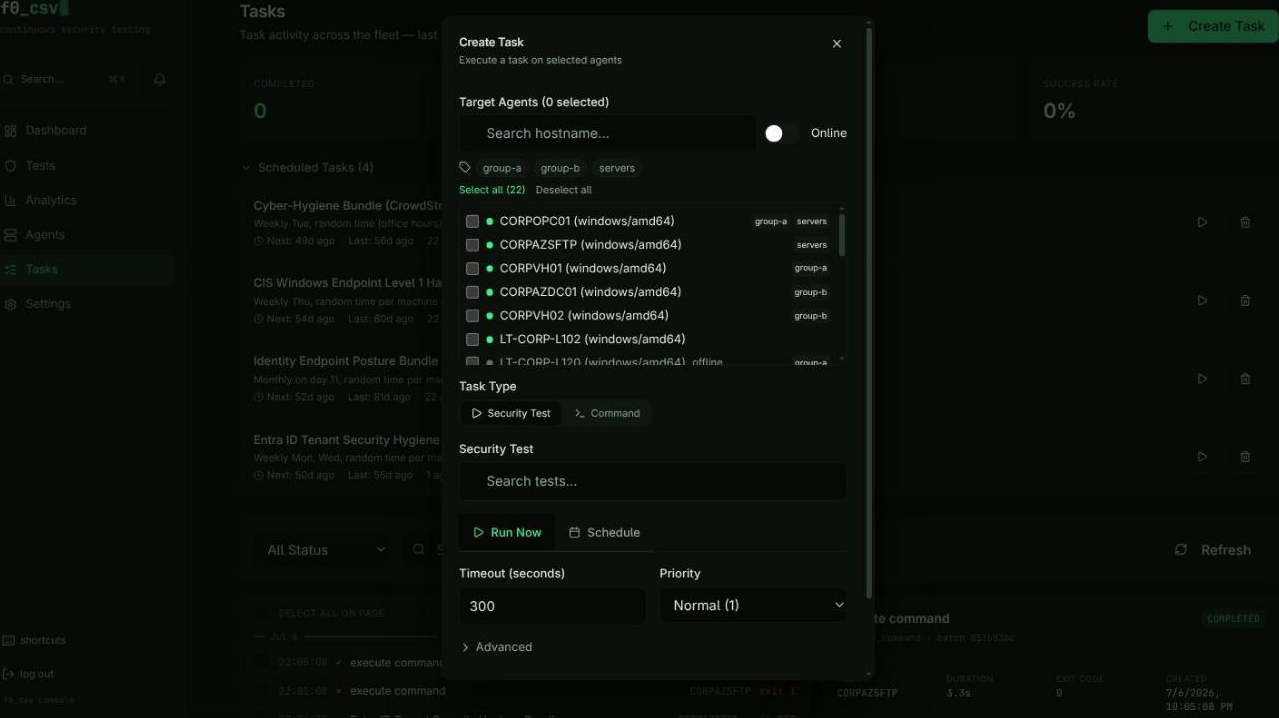Viewport: 1279px width, 718px height.
Task: Delete the Identity Endpoint Posture Bundle task
Action: (x=1245, y=379)
